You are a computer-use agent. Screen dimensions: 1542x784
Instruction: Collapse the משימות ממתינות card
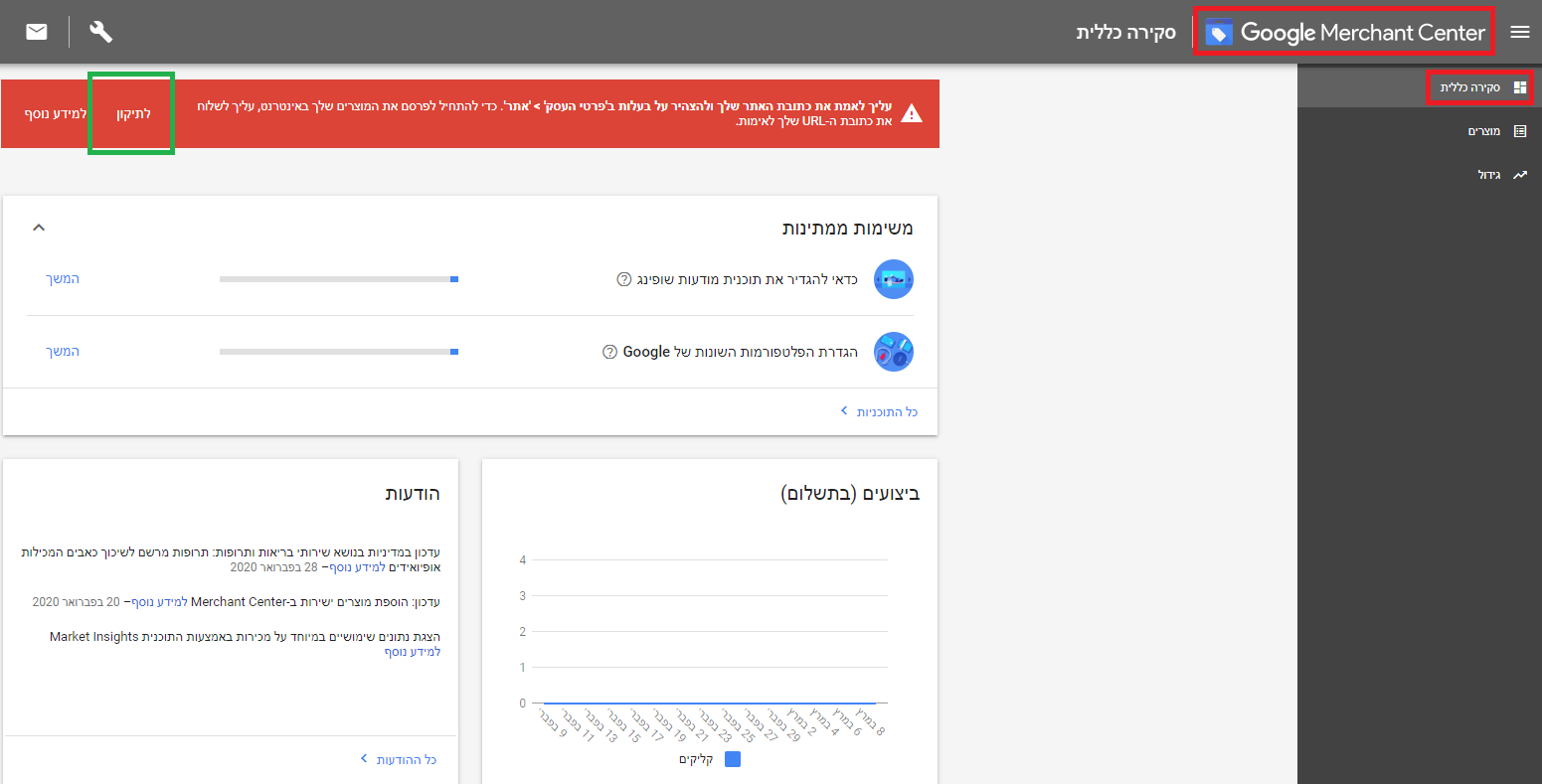(x=39, y=228)
